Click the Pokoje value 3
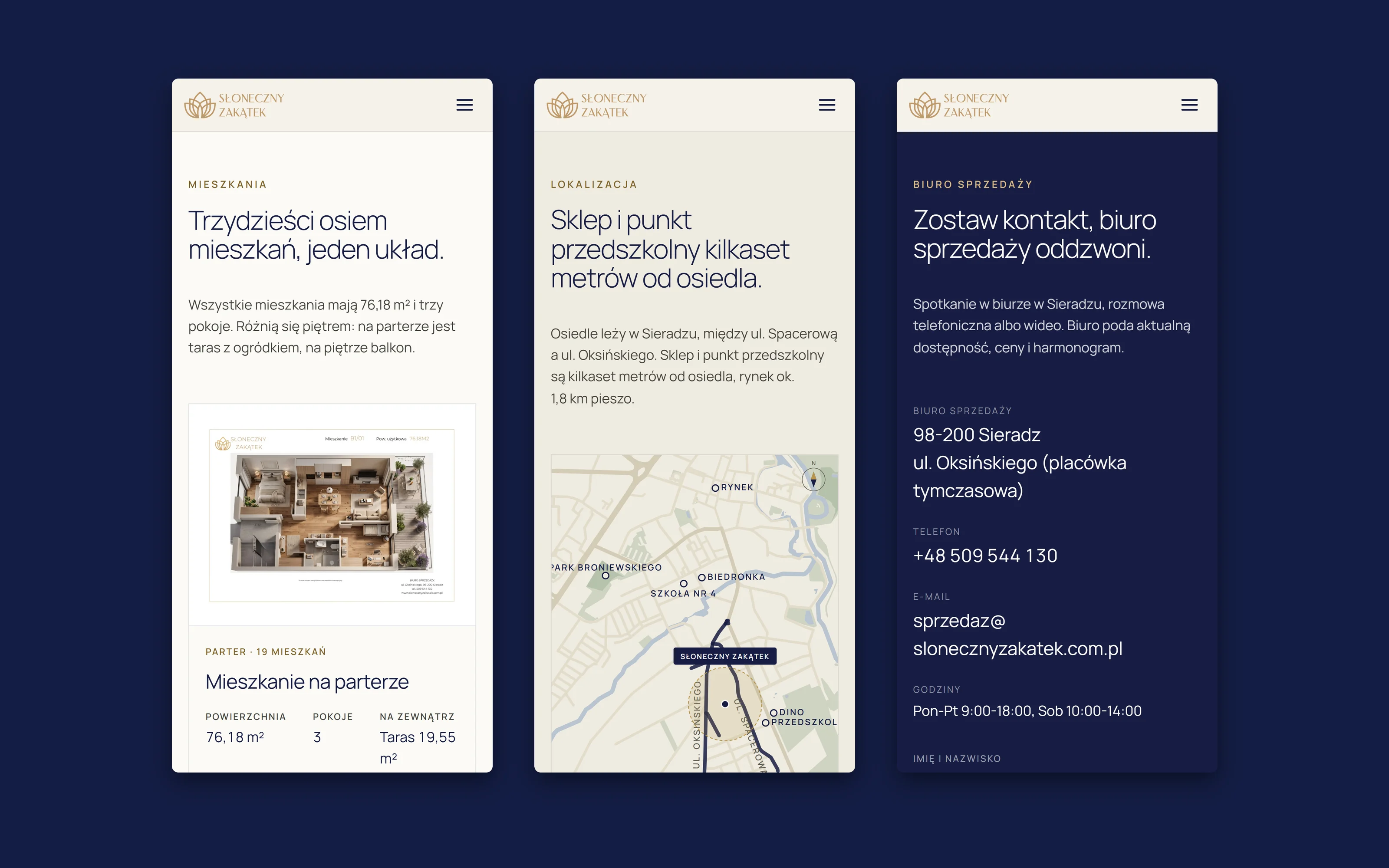1389x868 pixels. pyautogui.click(x=317, y=737)
